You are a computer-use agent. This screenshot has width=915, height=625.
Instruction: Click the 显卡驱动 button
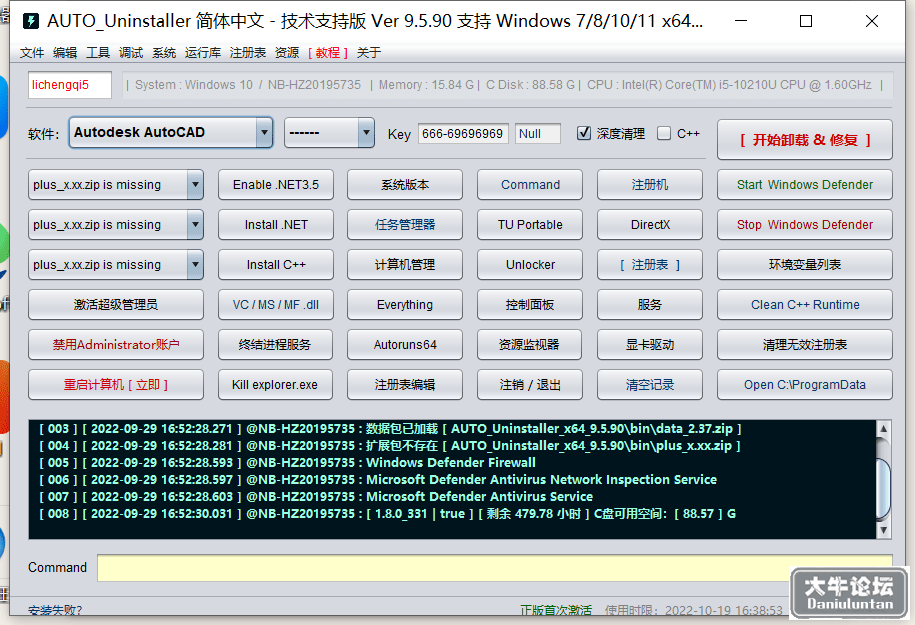pyautogui.click(x=650, y=344)
